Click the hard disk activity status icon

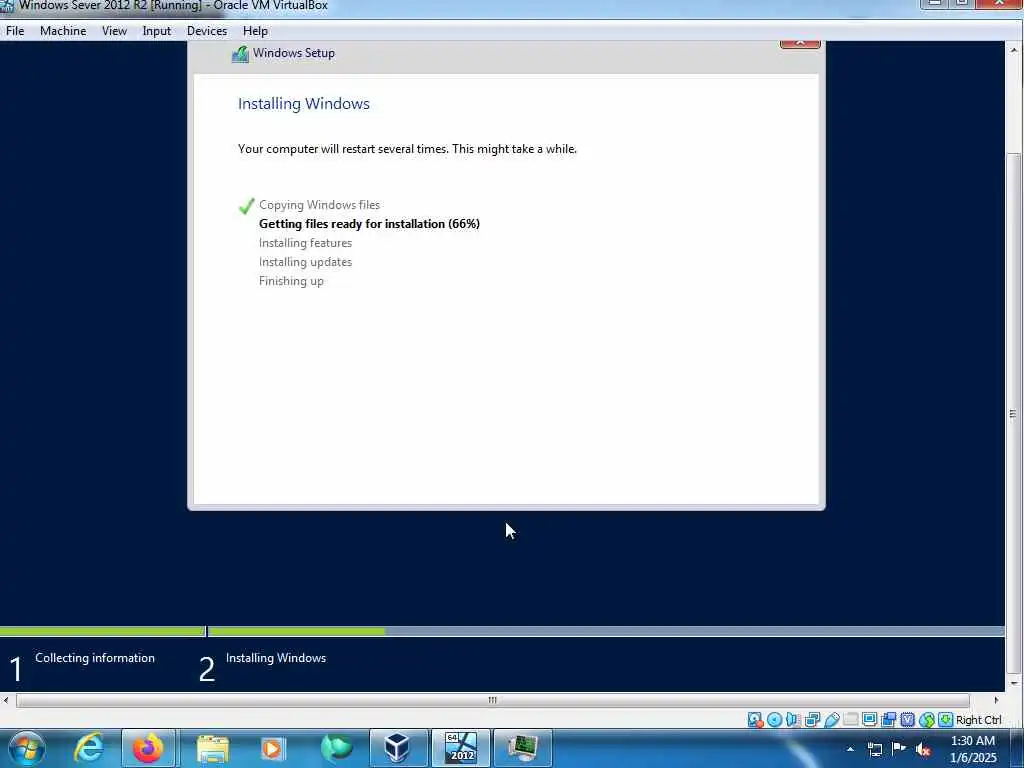pos(755,720)
